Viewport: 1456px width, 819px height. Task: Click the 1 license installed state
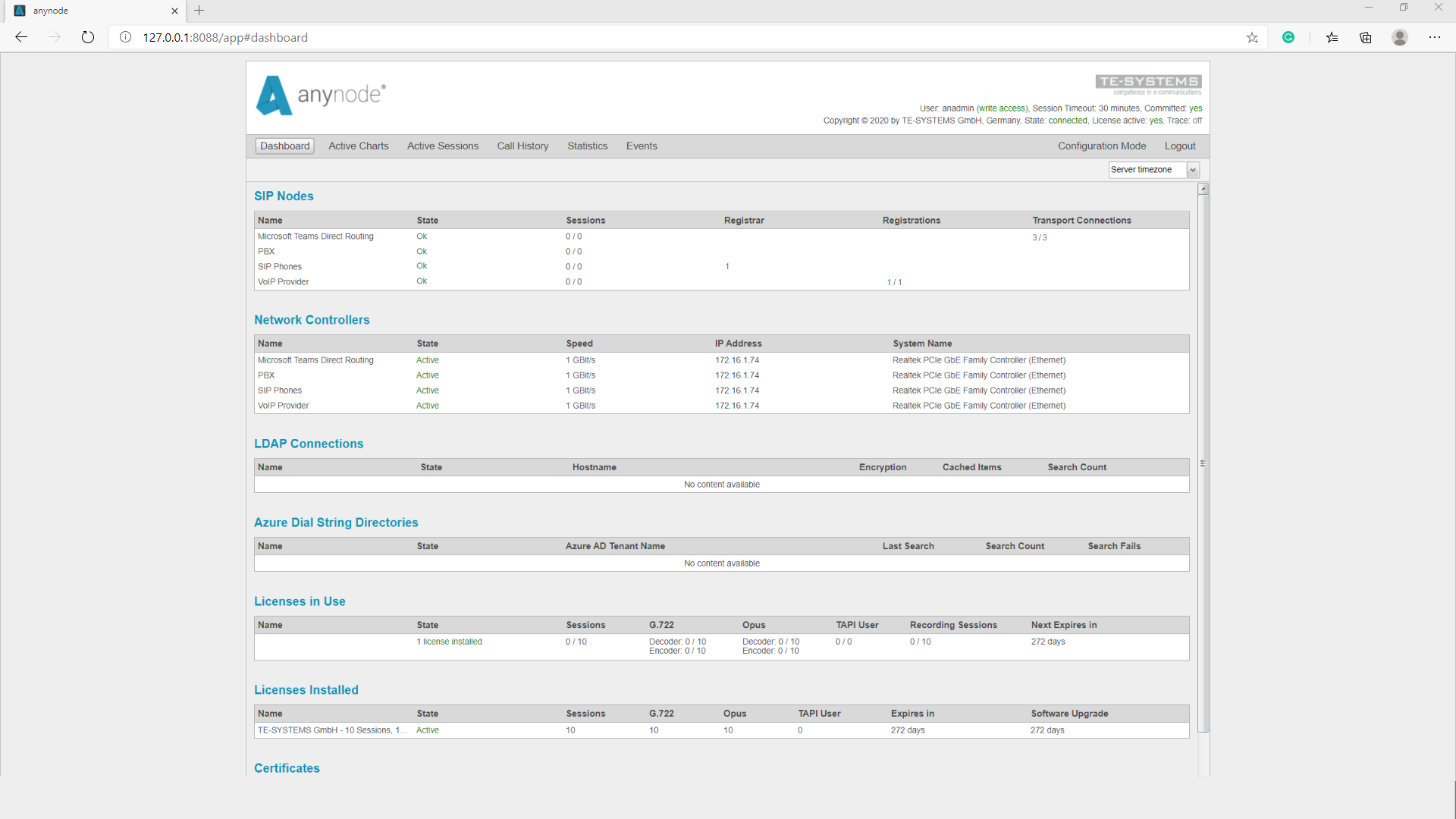coord(449,642)
